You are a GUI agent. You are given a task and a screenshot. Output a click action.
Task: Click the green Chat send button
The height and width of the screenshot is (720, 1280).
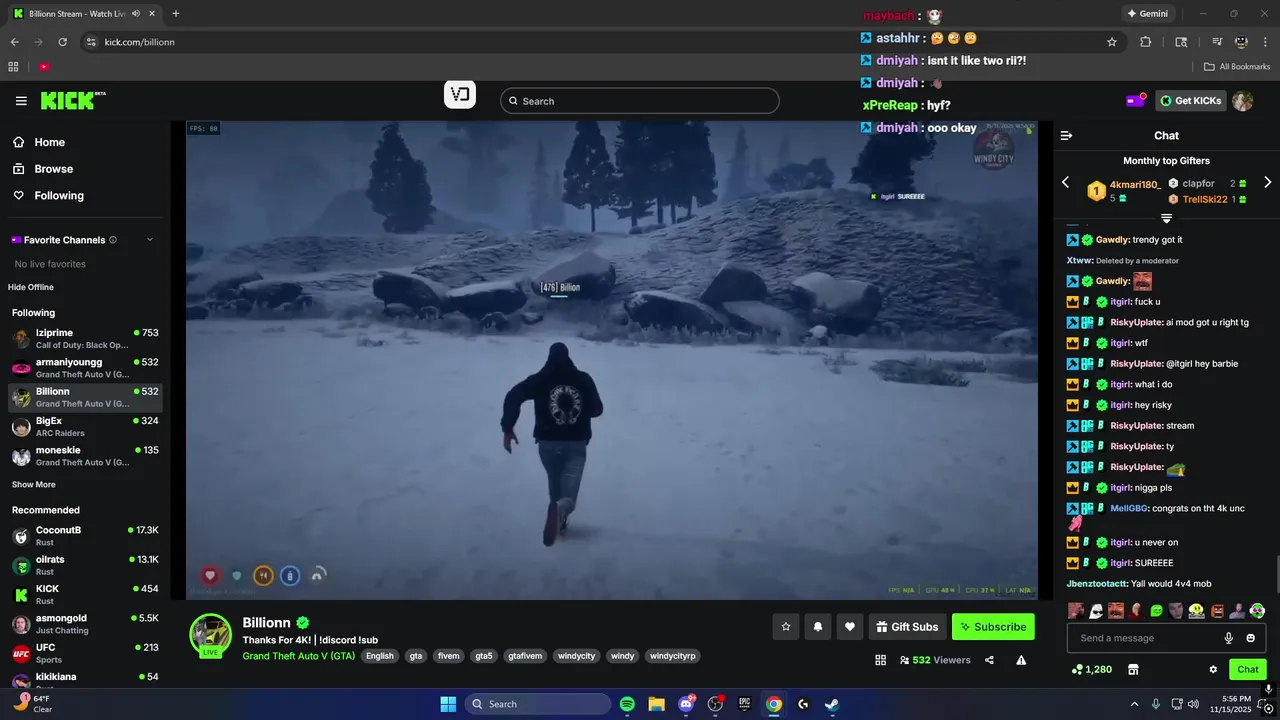1248,669
